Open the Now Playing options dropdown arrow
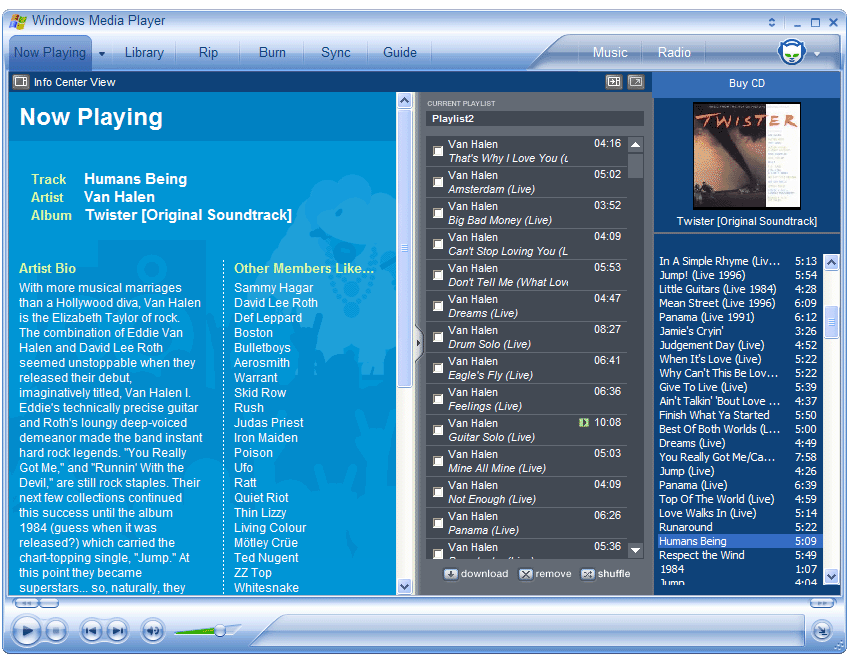853x662 pixels. (102, 54)
